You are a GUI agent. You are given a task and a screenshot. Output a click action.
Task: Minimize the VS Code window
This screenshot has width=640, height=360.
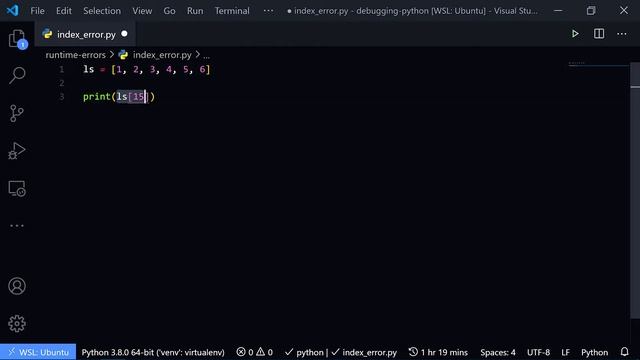[x=558, y=11]
